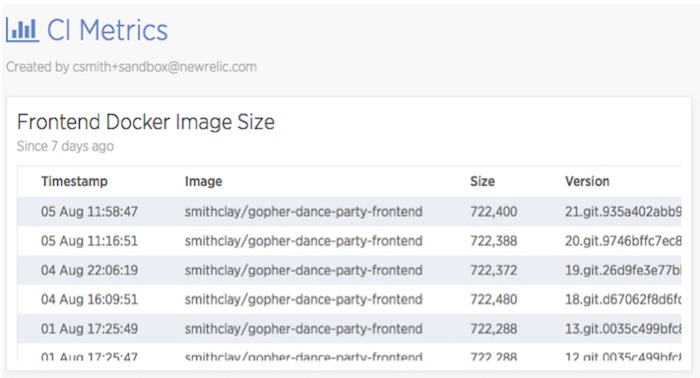Select size value 722,400

tap(493, 211)
